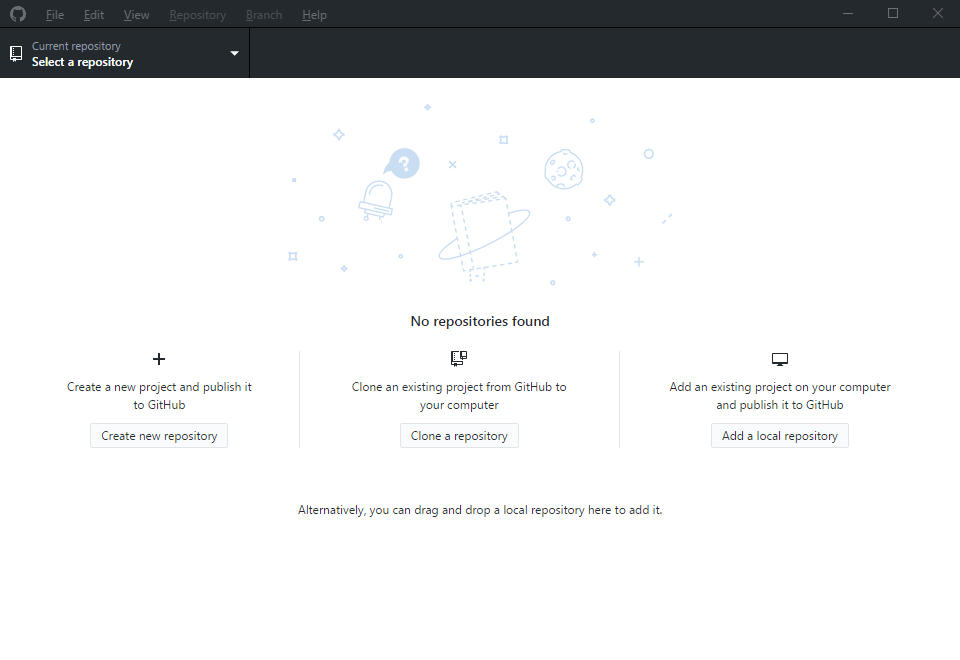Click the 'Clone an existing project from GitHub' text

point(459,396)
